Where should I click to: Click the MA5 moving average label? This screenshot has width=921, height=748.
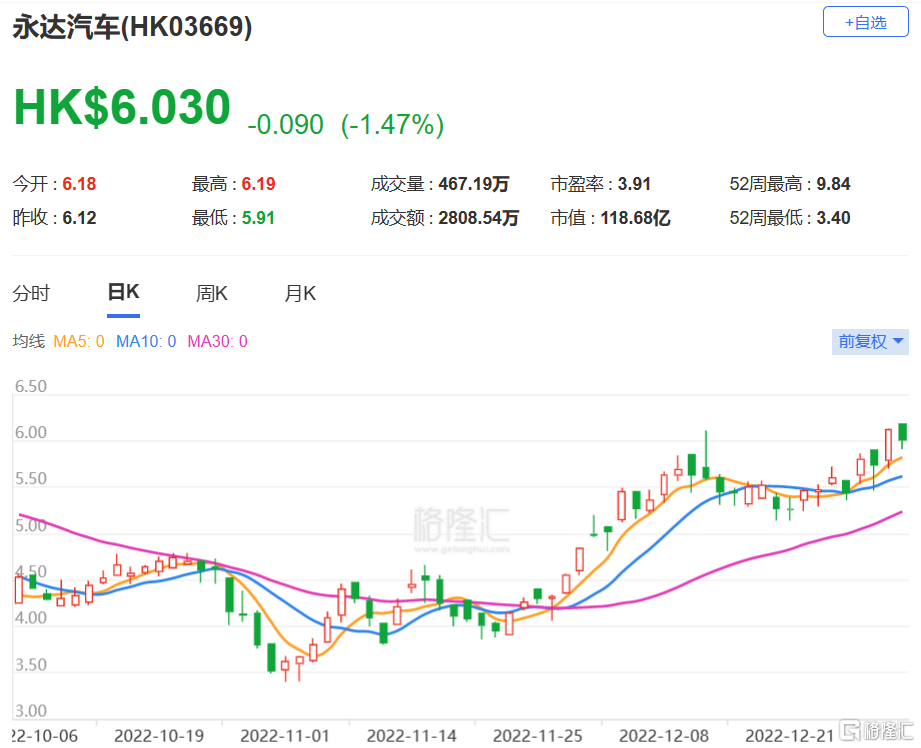(x=79, y=341)
